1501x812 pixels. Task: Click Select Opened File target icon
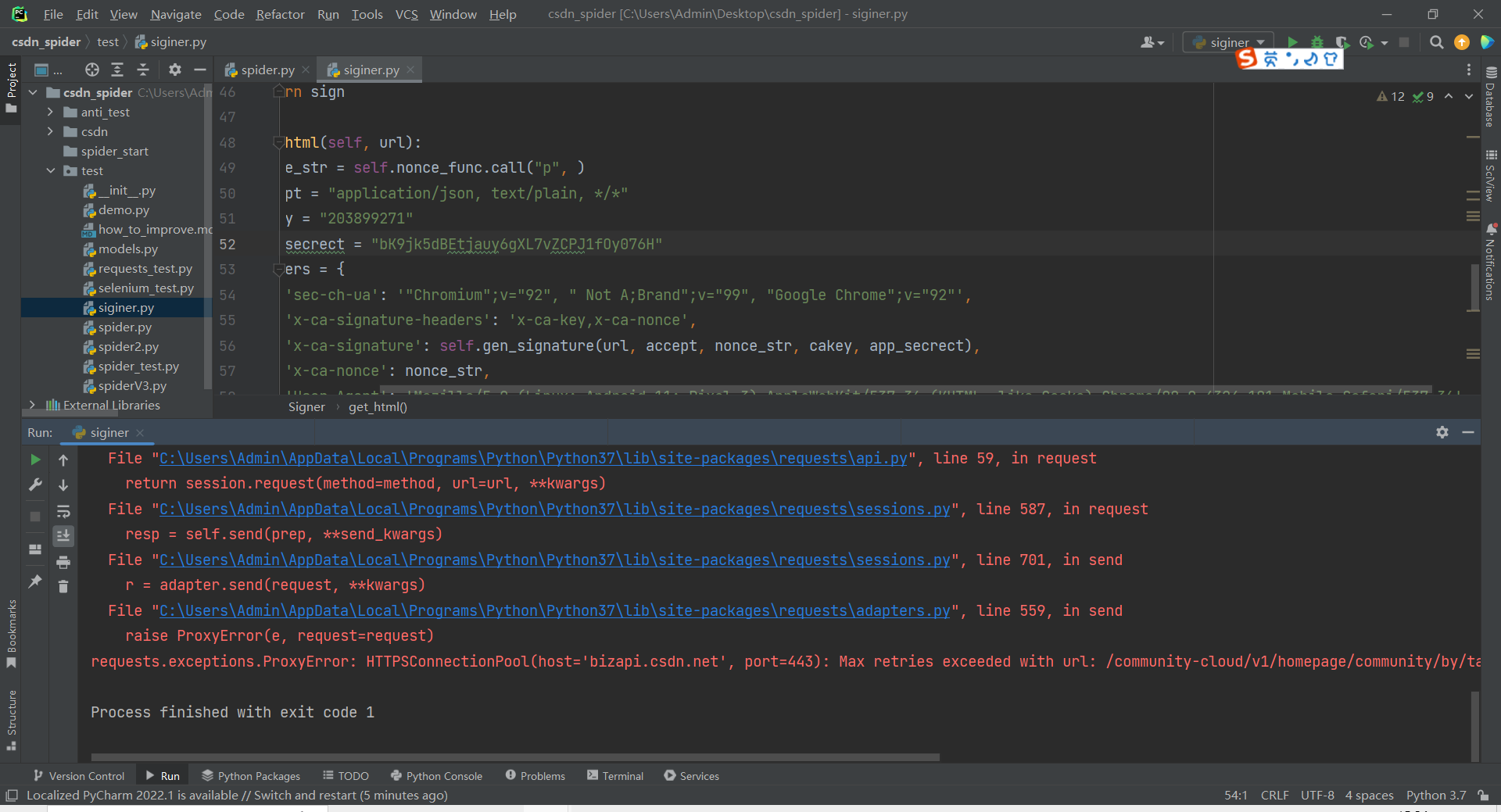point(92,70)
